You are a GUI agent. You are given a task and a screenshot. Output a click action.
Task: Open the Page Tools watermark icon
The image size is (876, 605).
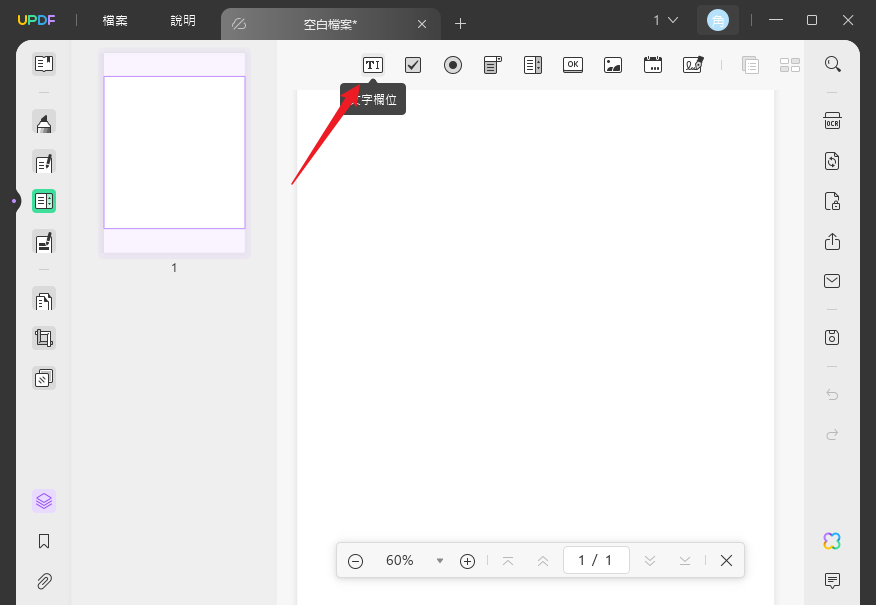pos(44,378)
